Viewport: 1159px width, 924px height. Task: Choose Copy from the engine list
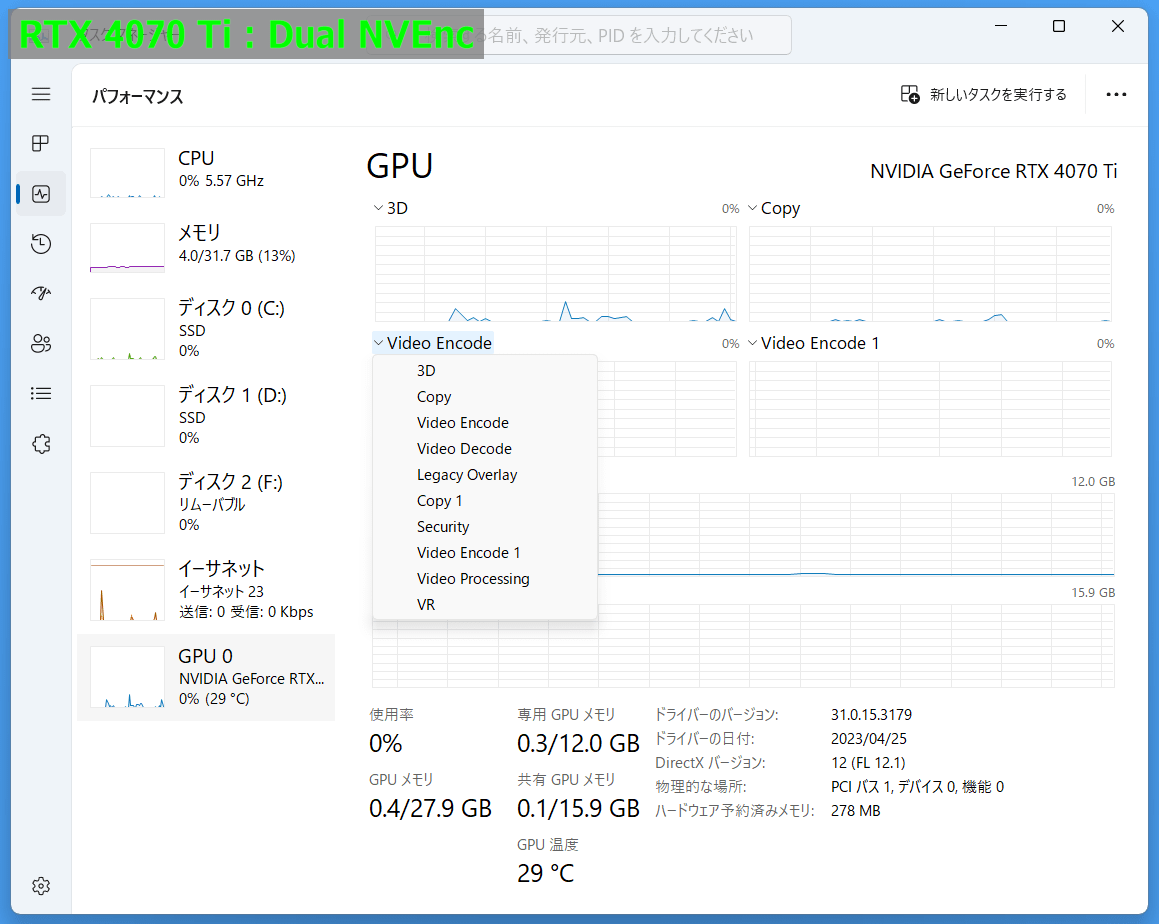tap(485, 397)
